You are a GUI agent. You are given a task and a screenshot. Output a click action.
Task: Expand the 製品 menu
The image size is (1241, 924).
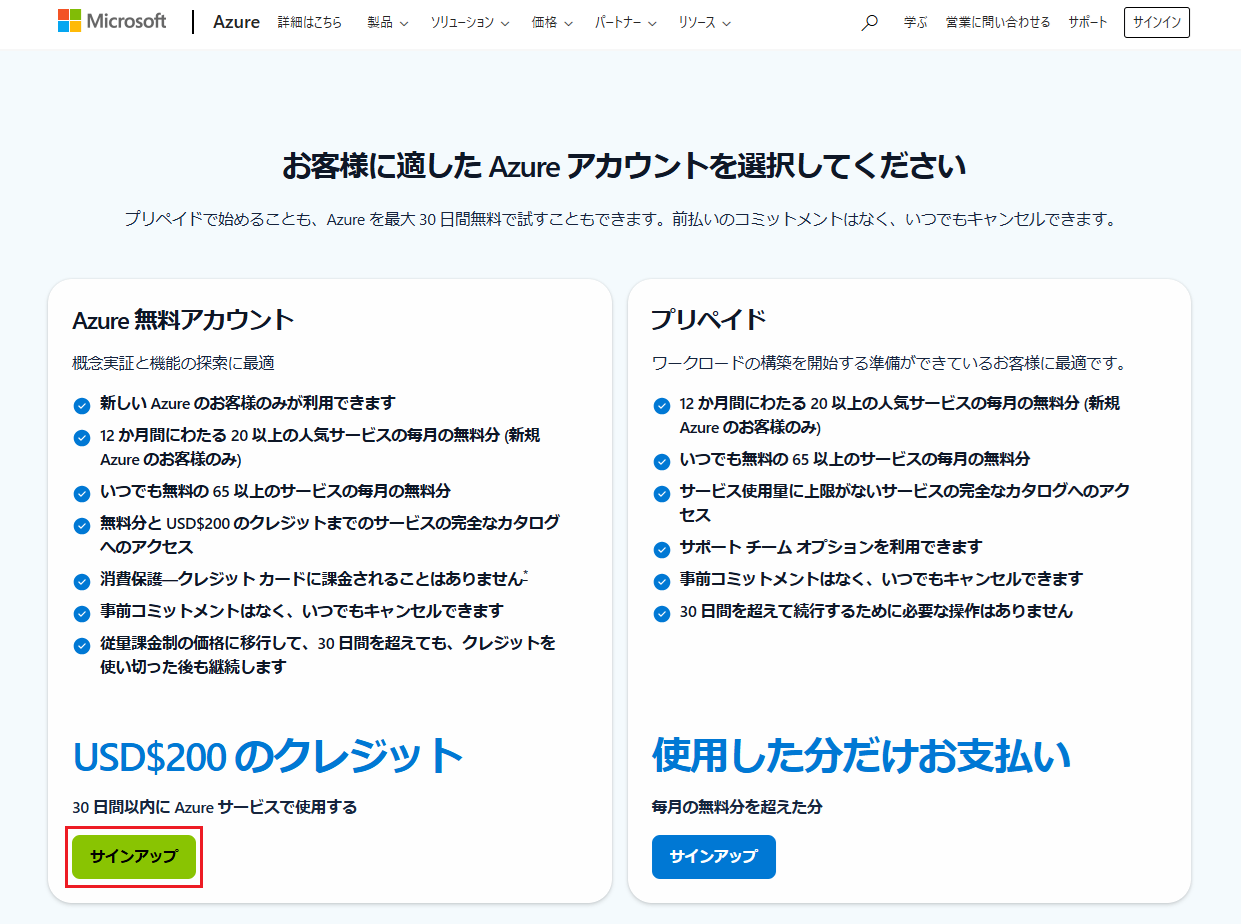387,22
